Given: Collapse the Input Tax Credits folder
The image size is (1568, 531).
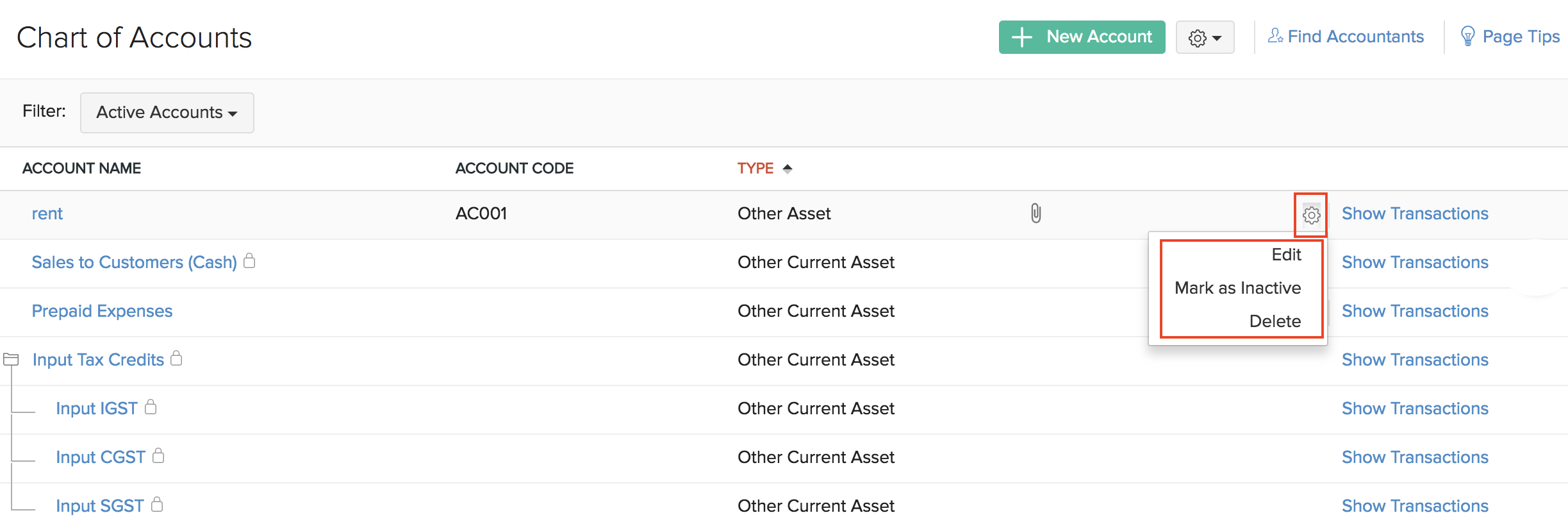Looking at the screenshot, I should [x=11, y=359].
